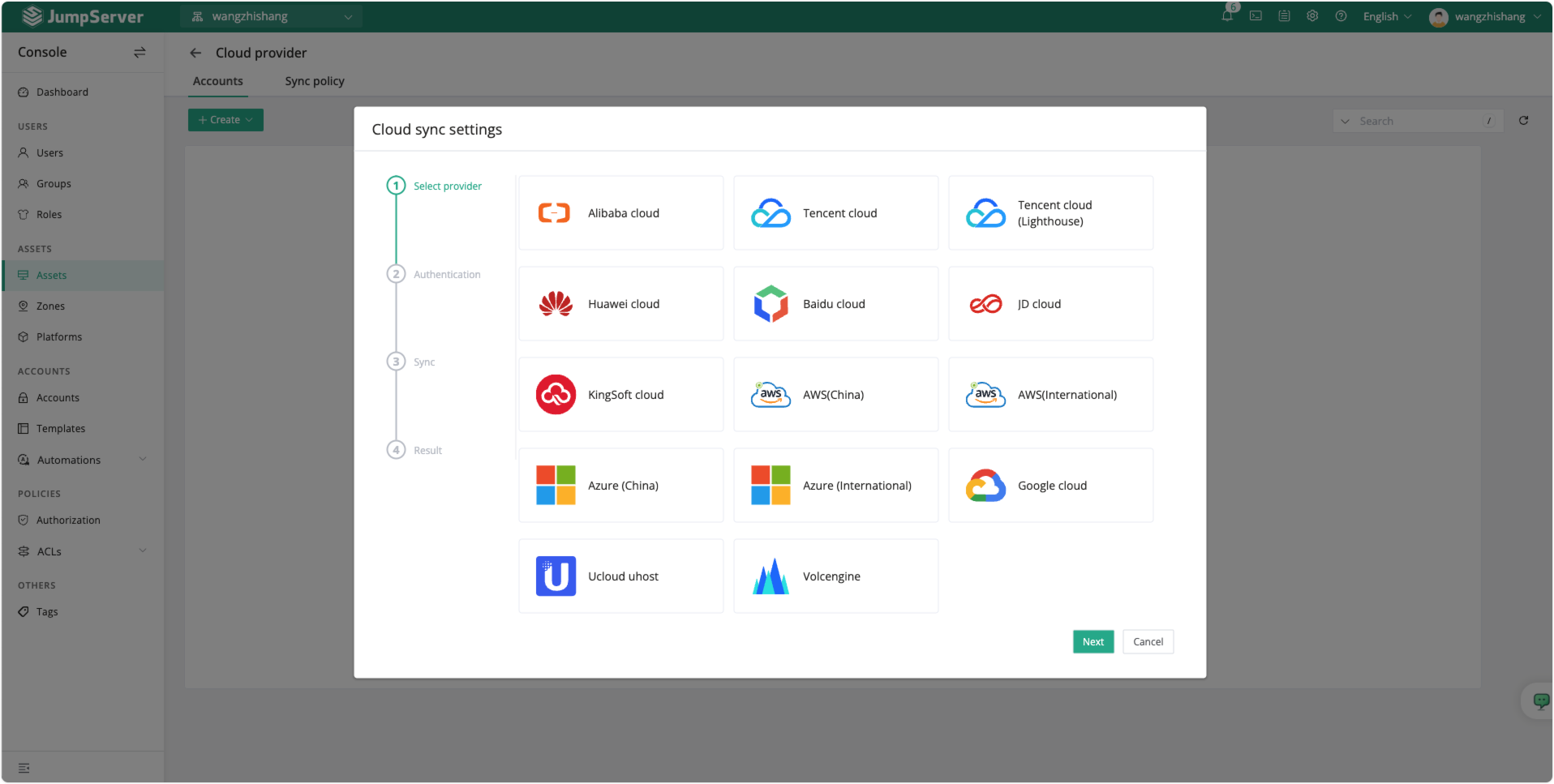Click the Sync step indicator
Viewport: 1554px width, 784px height.
[x=396, y=362]
